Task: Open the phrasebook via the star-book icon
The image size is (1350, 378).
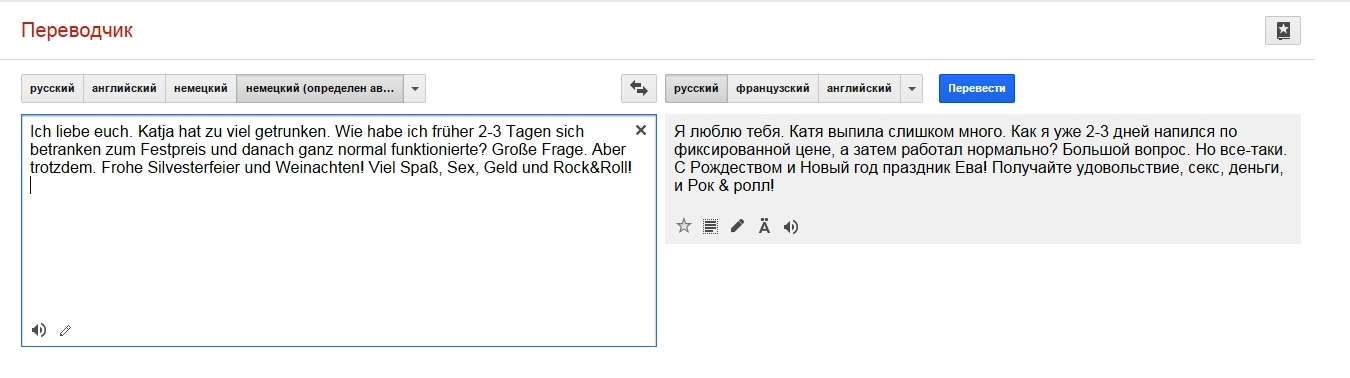Action: (1282, 31)
